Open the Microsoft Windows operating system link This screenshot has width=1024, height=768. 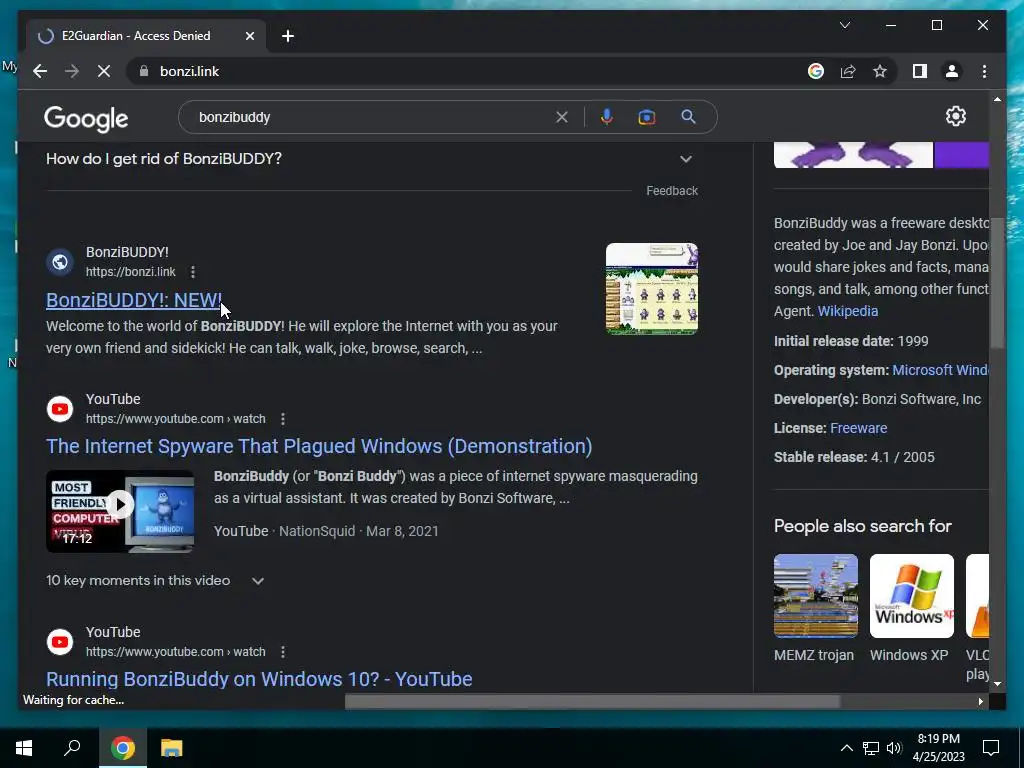[x=940, y=370]
